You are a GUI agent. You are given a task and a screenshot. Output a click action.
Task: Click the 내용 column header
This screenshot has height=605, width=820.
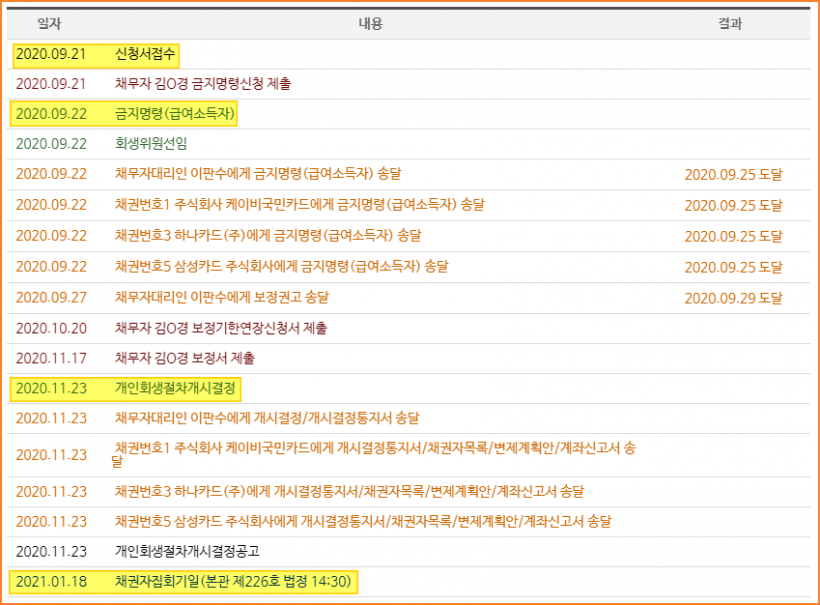370,24
